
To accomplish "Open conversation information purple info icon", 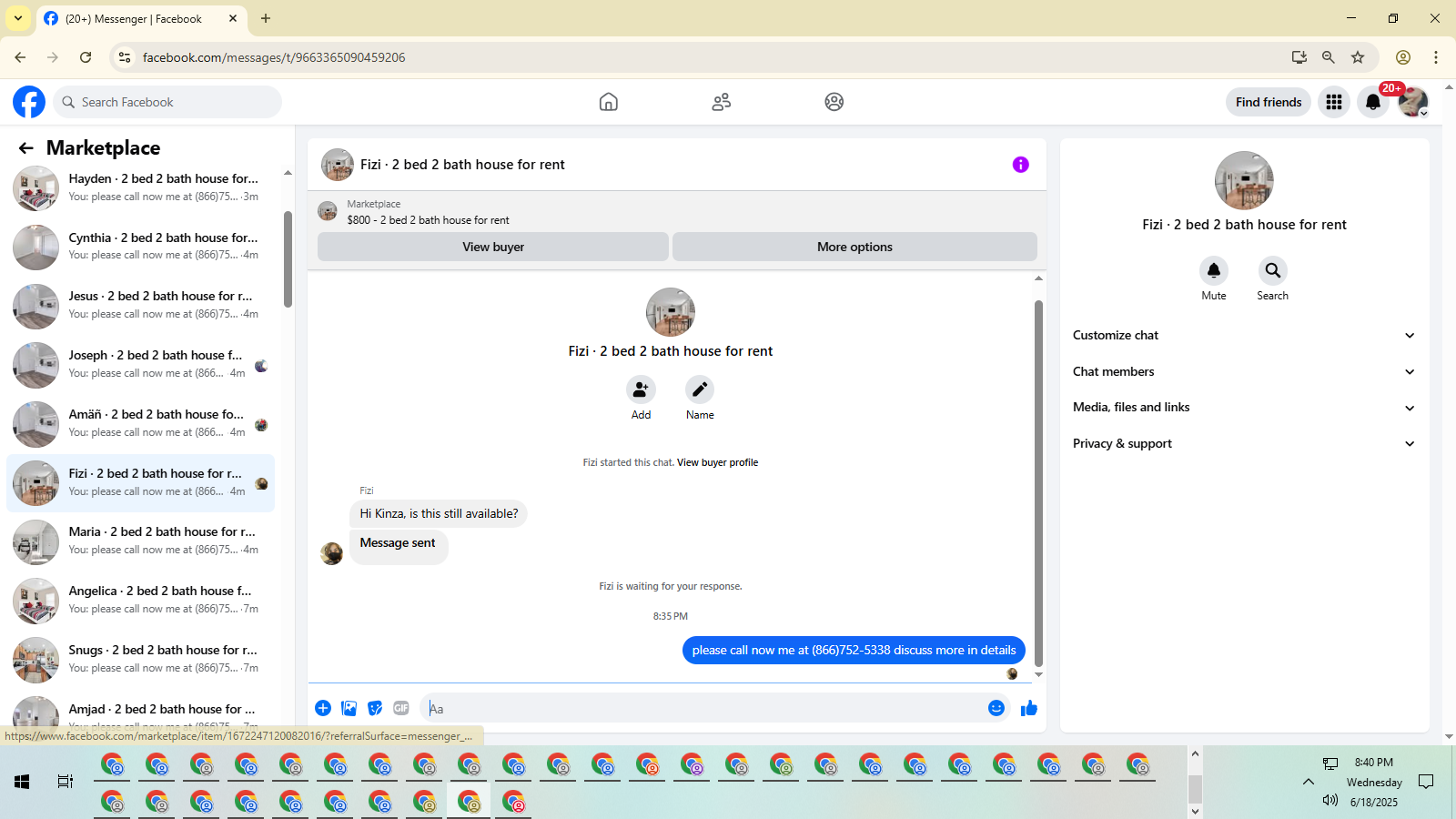I will tap(1021, 165).
